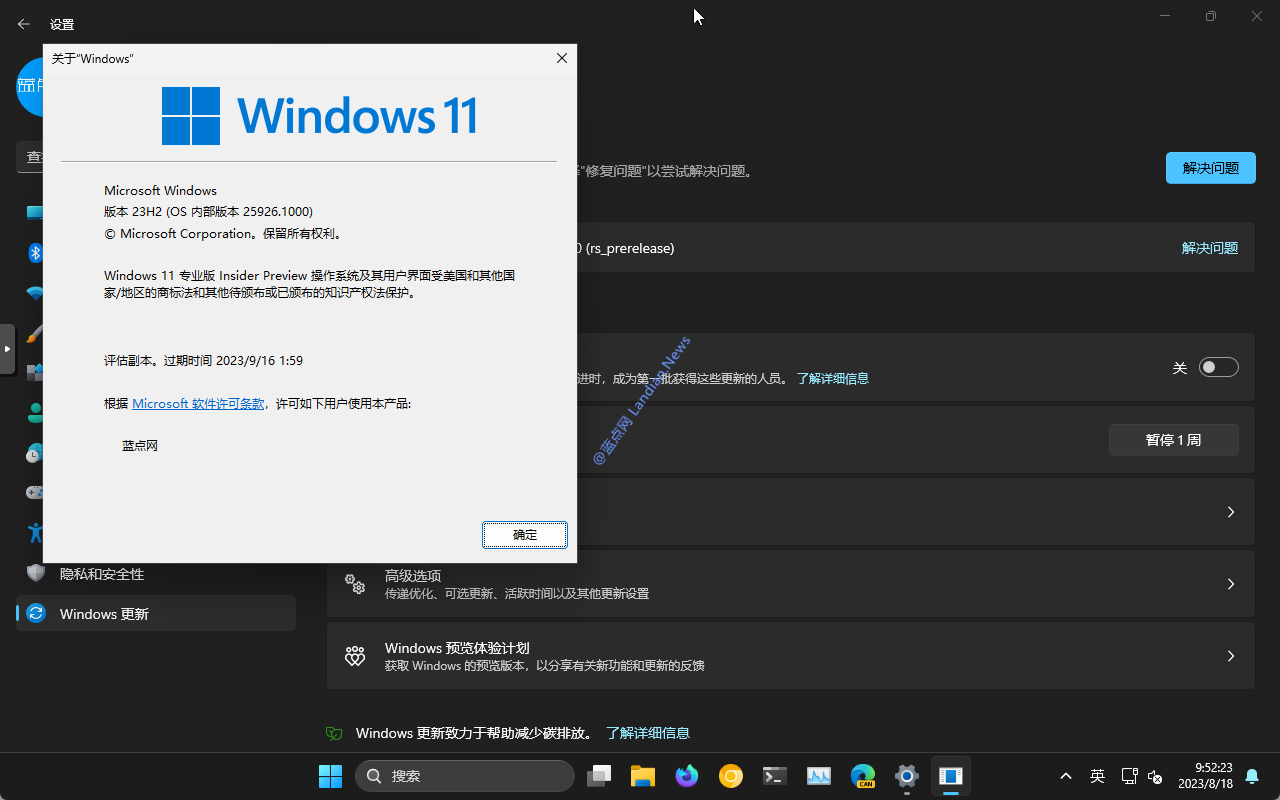
Task: Switch to Settings gear in taskbar
Action: pos(907,776)
